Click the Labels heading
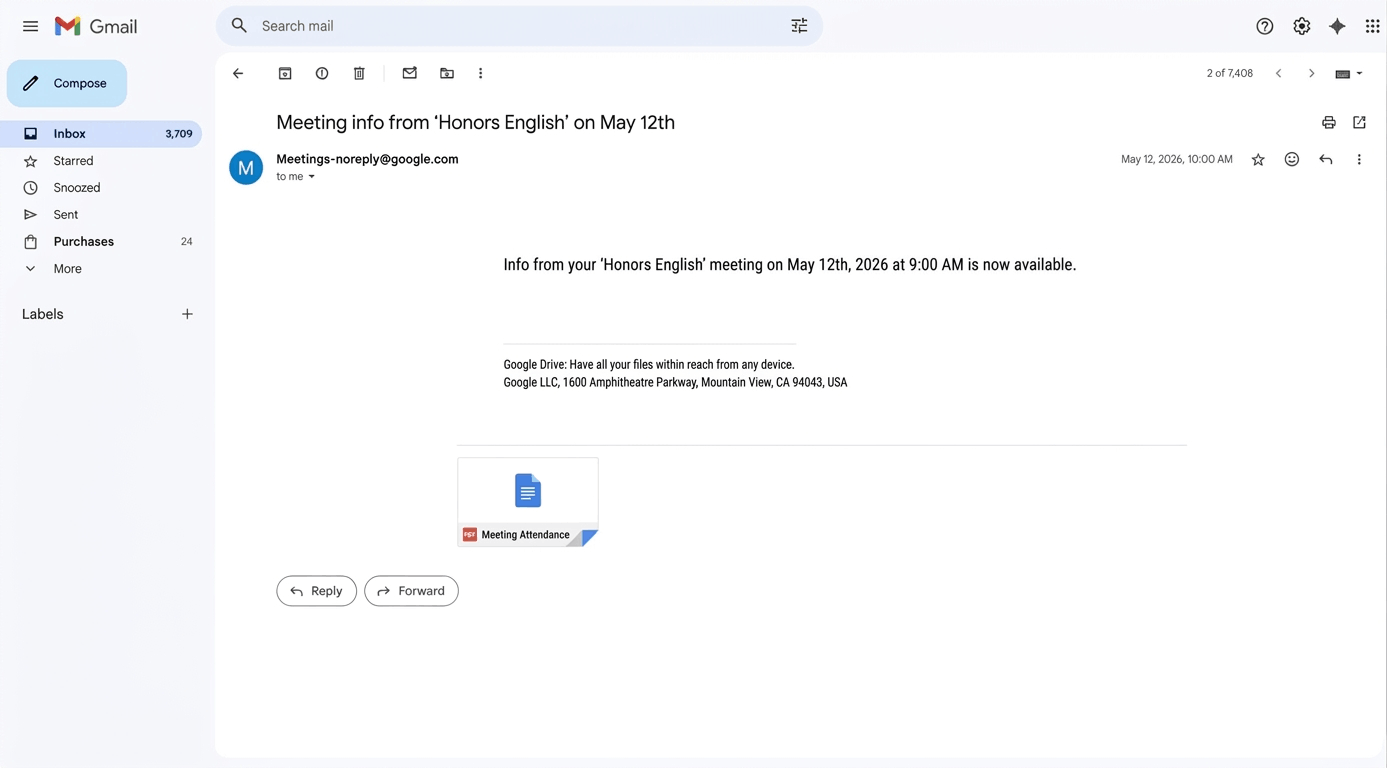Screen dimensions: 1387x768 pyautogui.click(x=43, y=314)
